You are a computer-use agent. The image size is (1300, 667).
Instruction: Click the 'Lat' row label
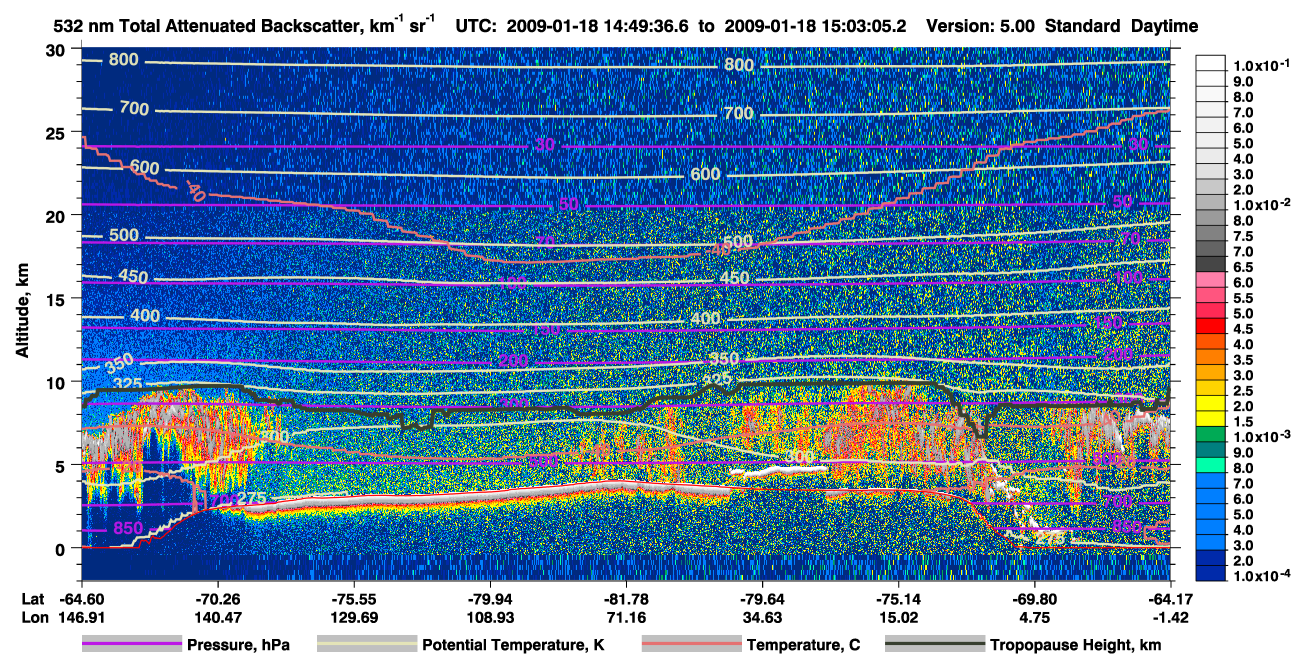click(33, 599)
